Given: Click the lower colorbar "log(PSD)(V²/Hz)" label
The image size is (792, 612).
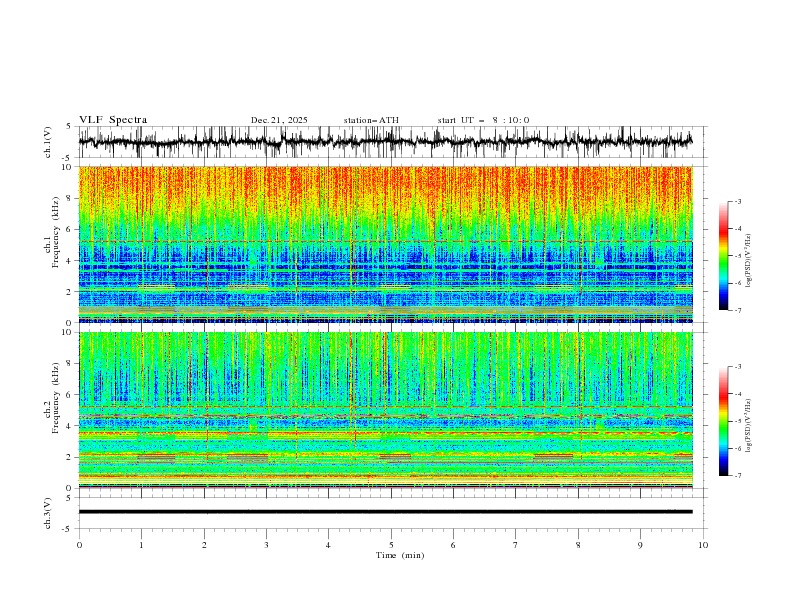Looking at the screenshot, I should 748,426.
